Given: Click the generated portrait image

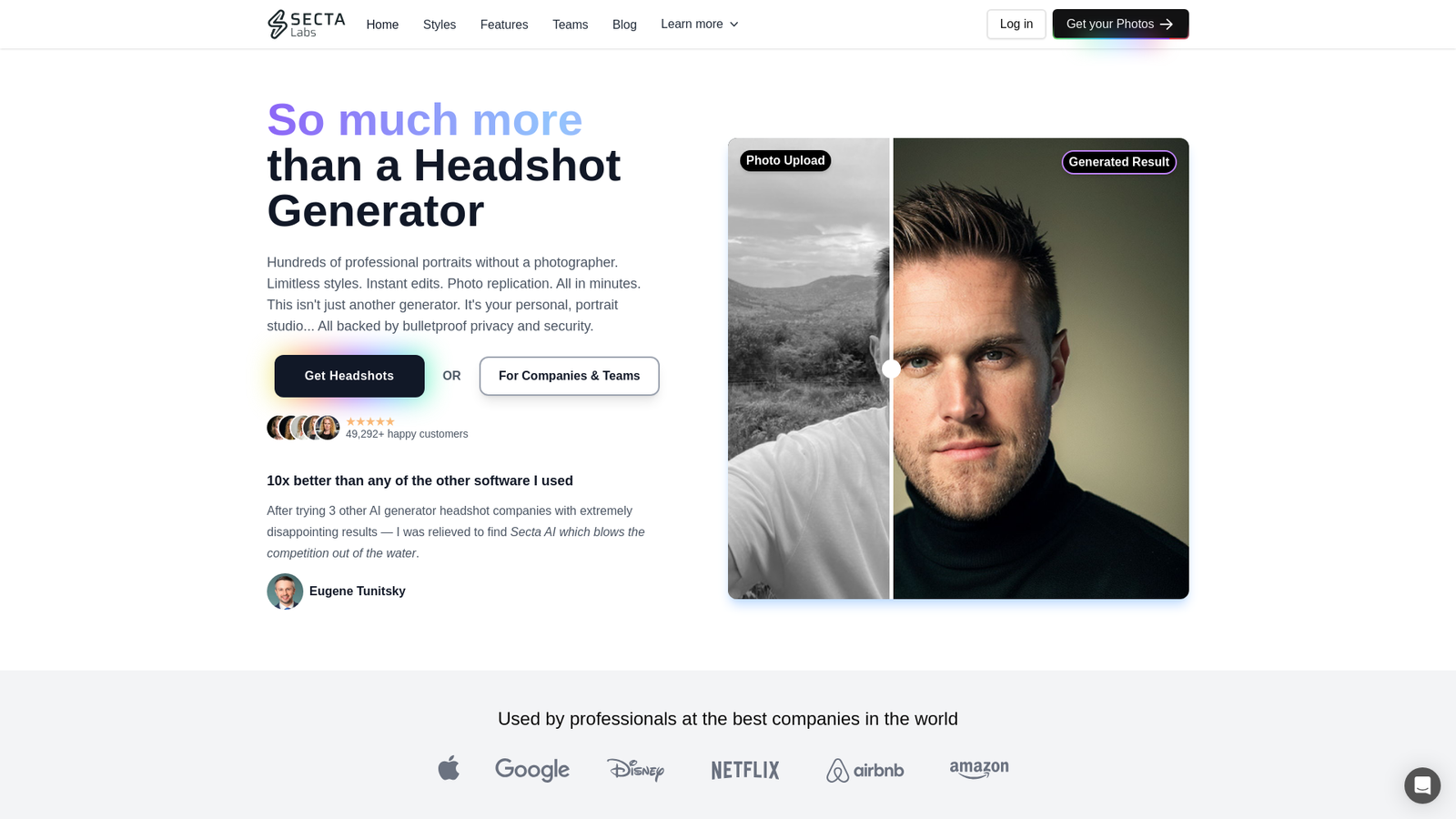Looking at the screenshot, I should tap(1041, 369).
